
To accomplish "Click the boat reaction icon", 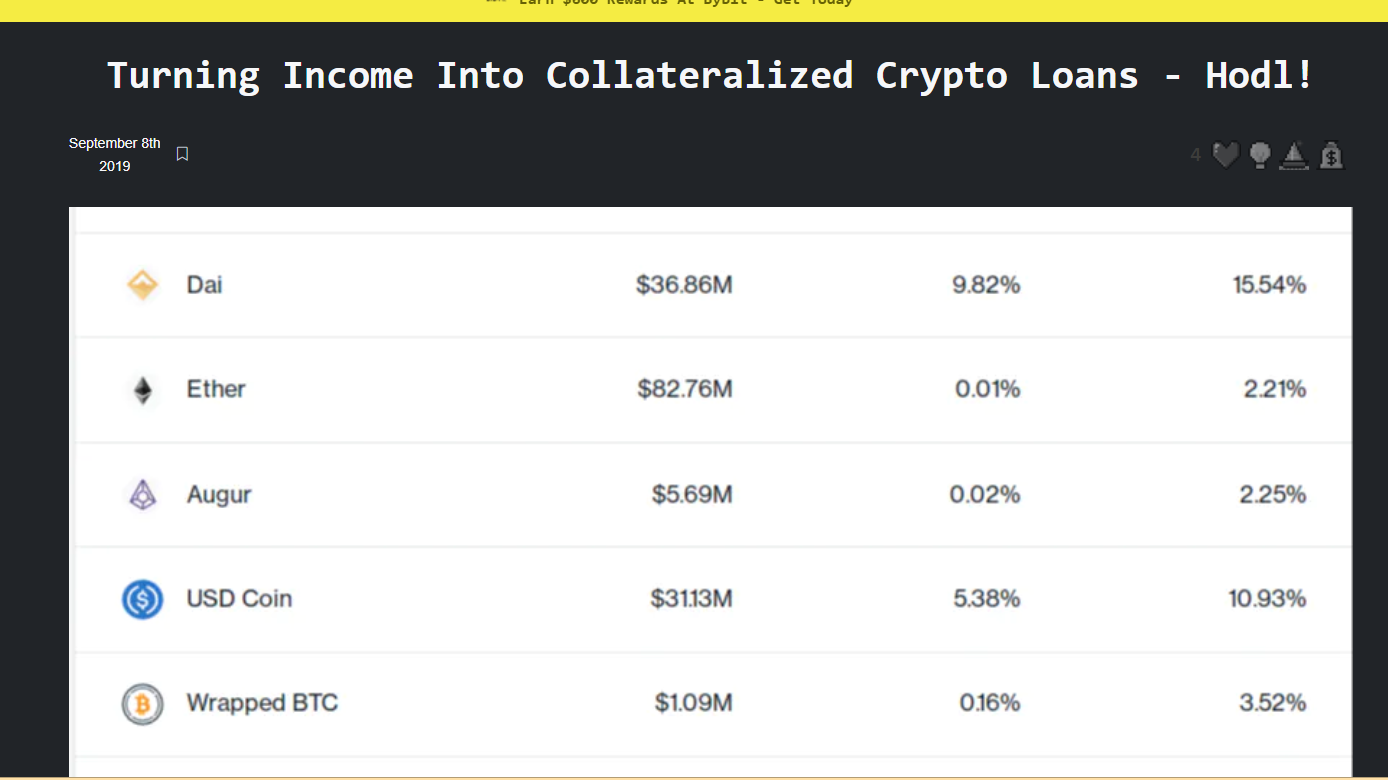I will 1294,155.
